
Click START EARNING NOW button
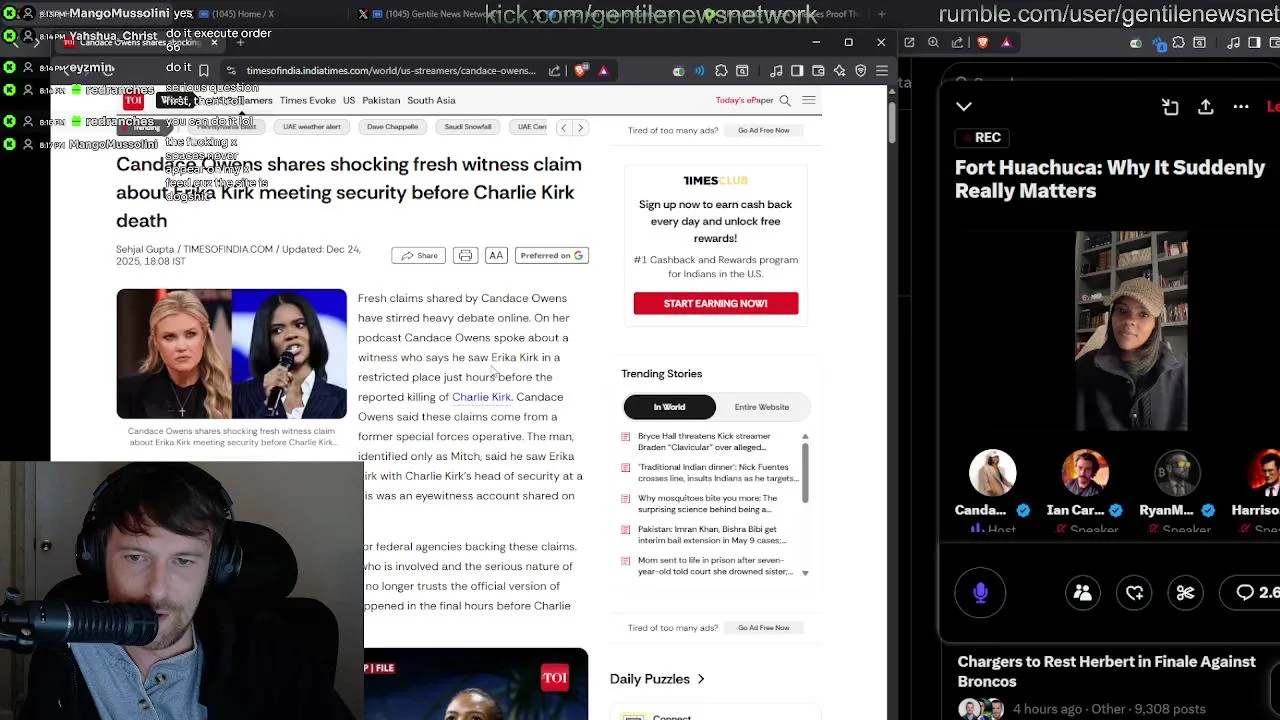[716, 303]
